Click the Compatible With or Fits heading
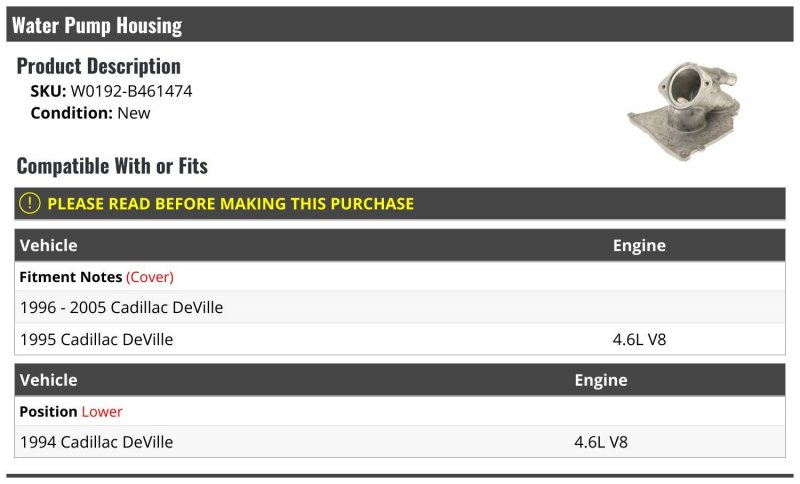Image resolution: width=800 pixels, height=484 pixels. (x=112, y=166)
